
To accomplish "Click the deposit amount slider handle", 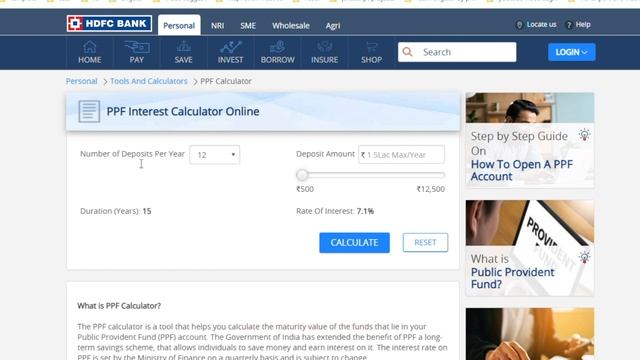I will coord(302,175).
